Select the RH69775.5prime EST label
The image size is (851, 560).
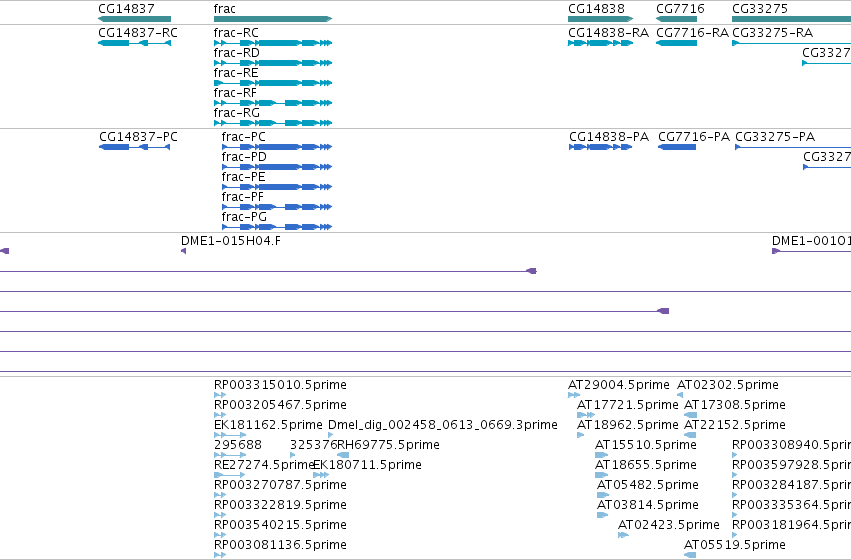point(388,445)
